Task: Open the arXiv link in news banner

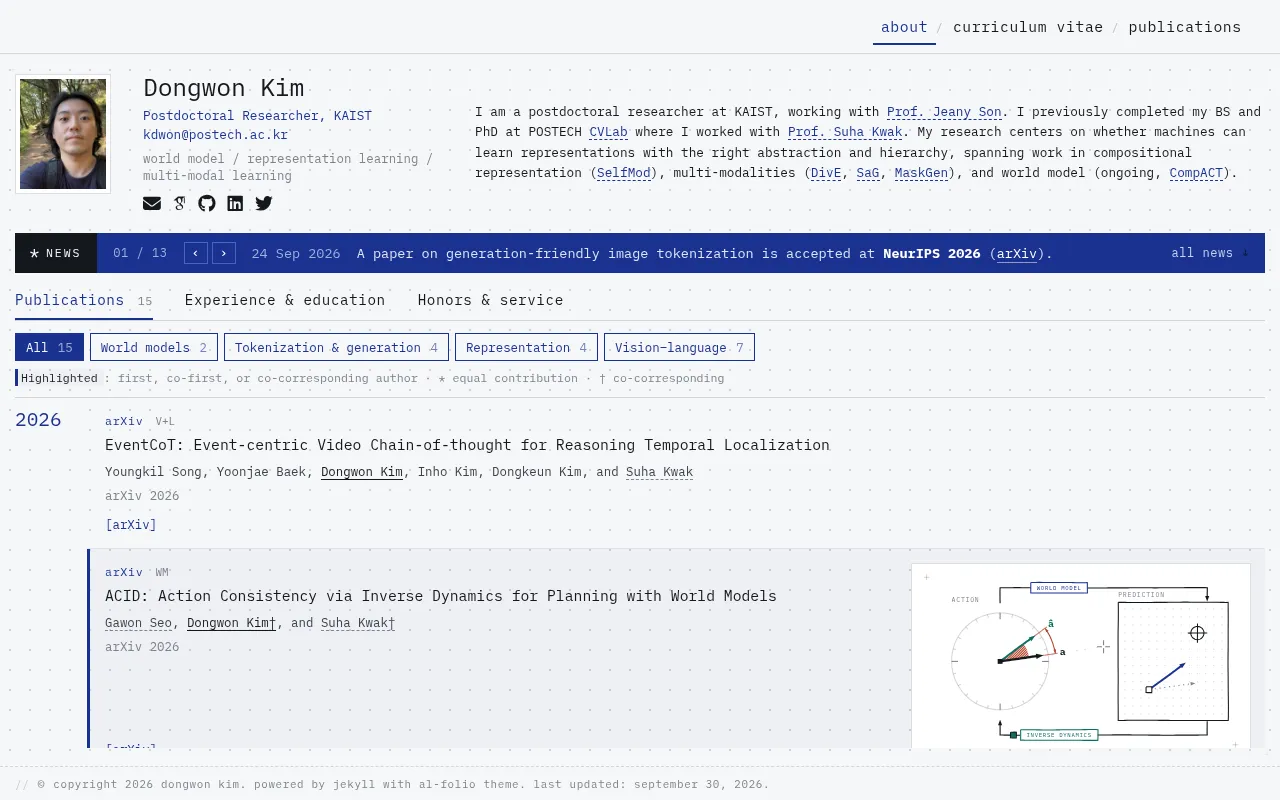Action: click(x=1017, y=254)
